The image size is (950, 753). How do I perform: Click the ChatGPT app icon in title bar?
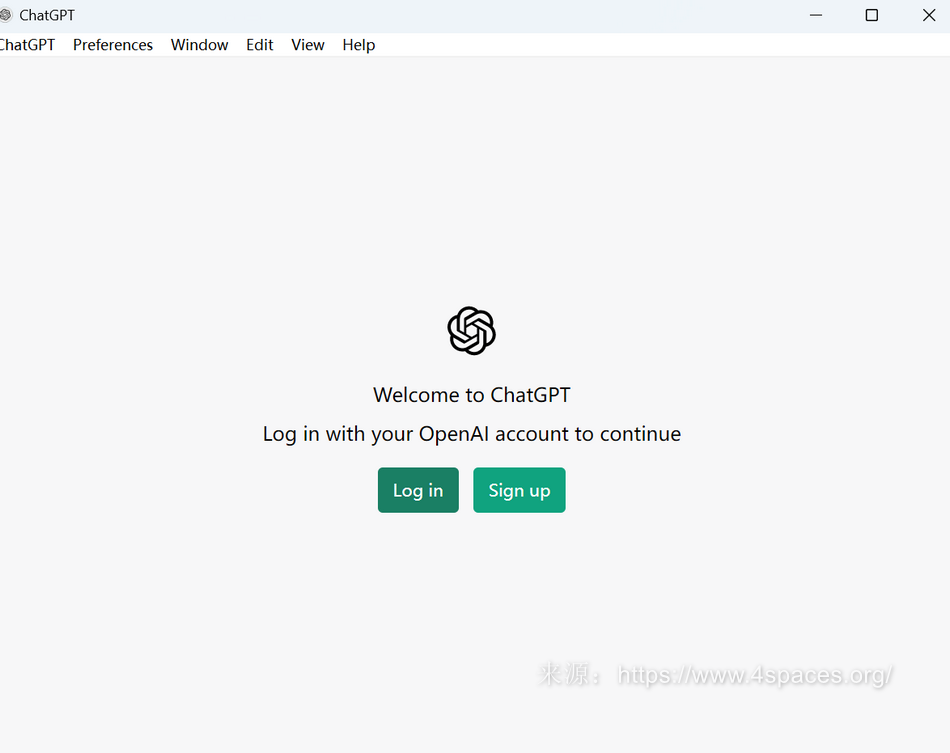(x=5, y=15)
